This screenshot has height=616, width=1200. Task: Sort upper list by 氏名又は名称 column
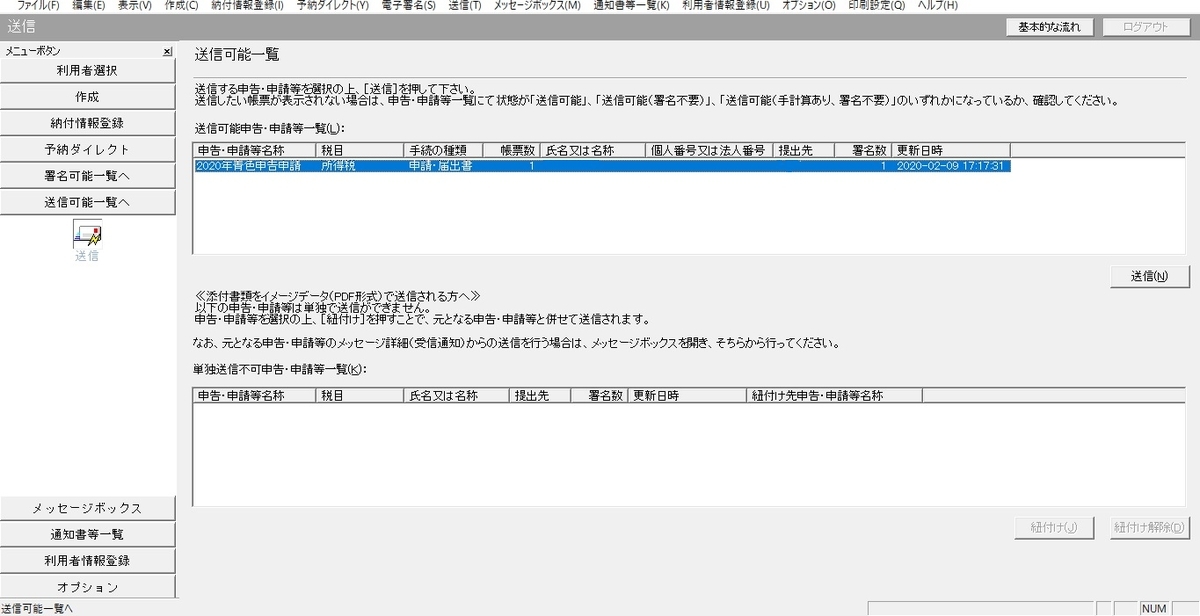coord(592,150)
